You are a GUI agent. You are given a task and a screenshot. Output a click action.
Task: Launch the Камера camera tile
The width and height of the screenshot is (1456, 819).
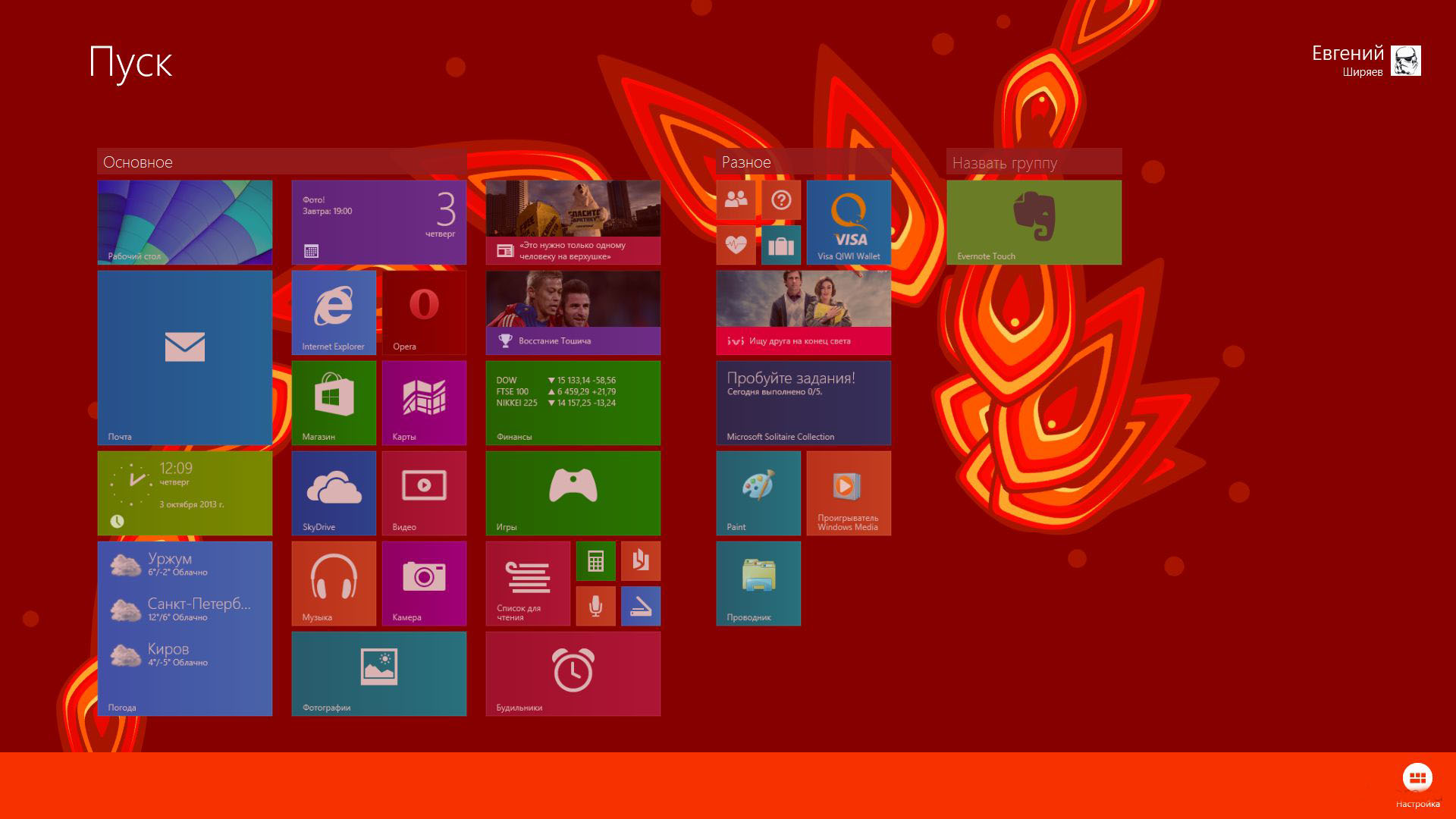coord(424,583)
